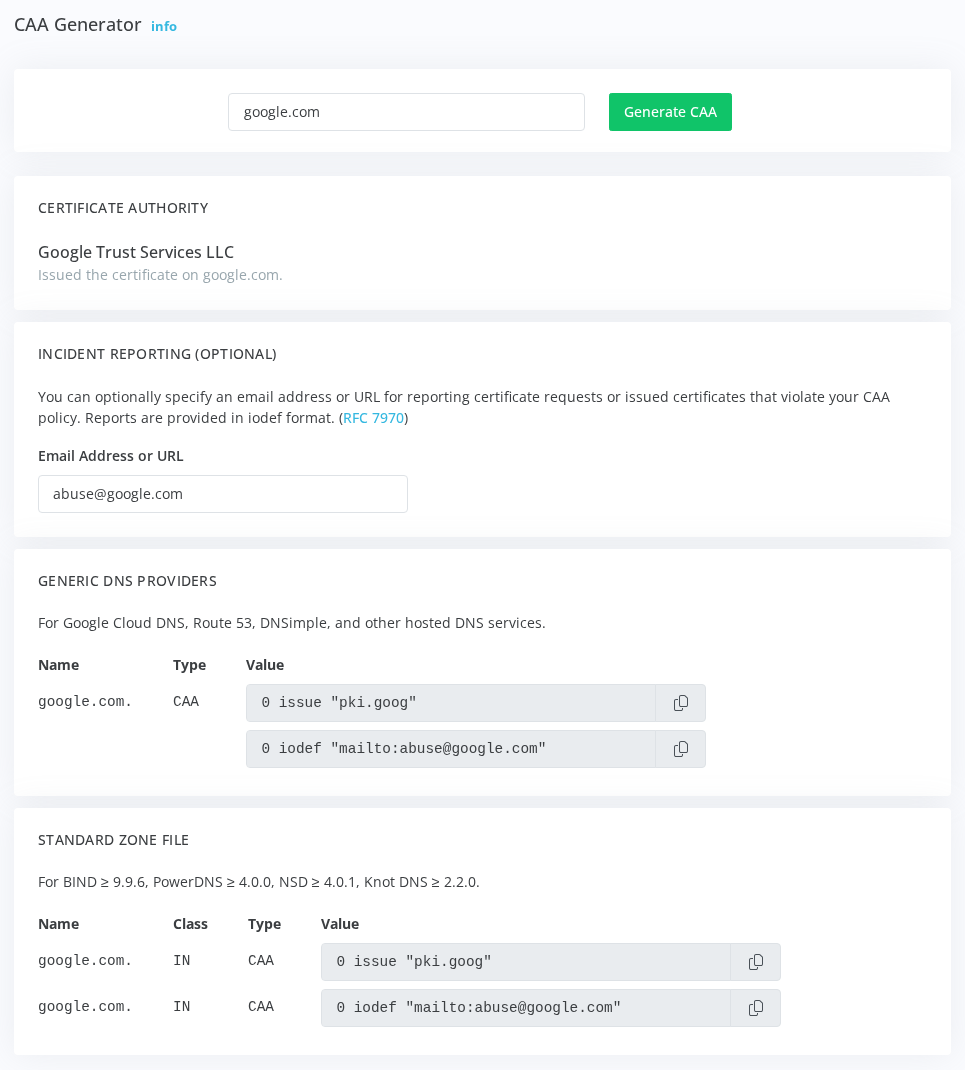Screen dimensions: 965x1070
Task: Select zone file 0 issue "pki.goog" value box
Action: (x=525, y=962)
